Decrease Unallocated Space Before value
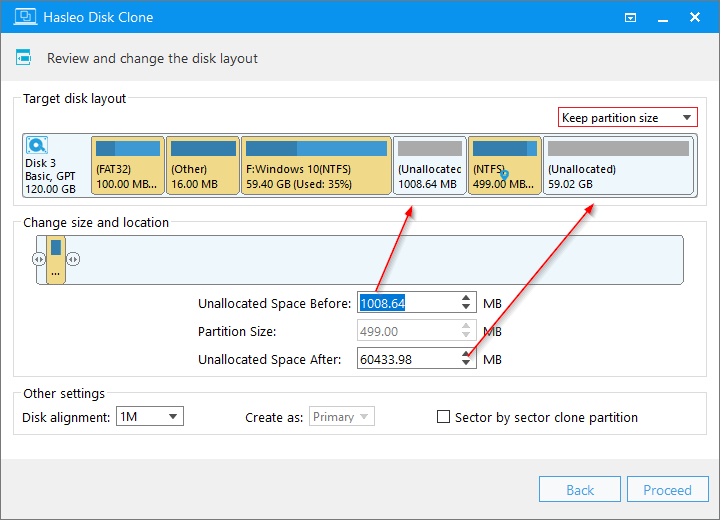720x520 pixels. pyautogui.click(x=466, y=307)
